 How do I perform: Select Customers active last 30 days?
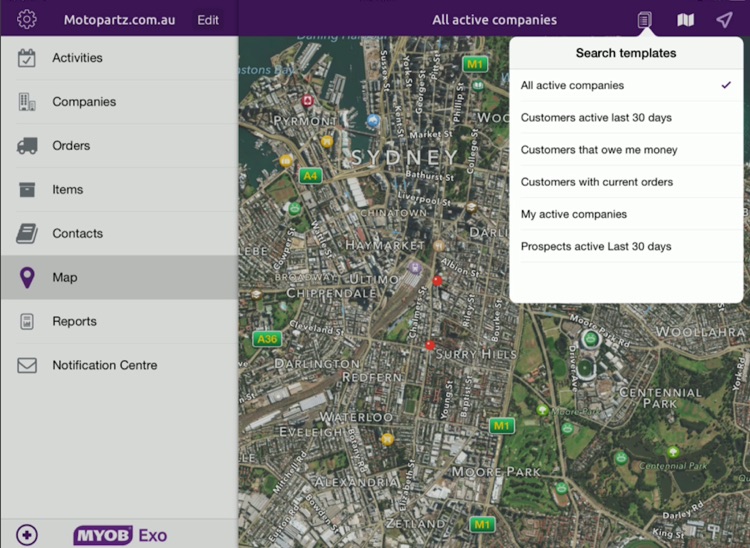[x=626, y=118]
